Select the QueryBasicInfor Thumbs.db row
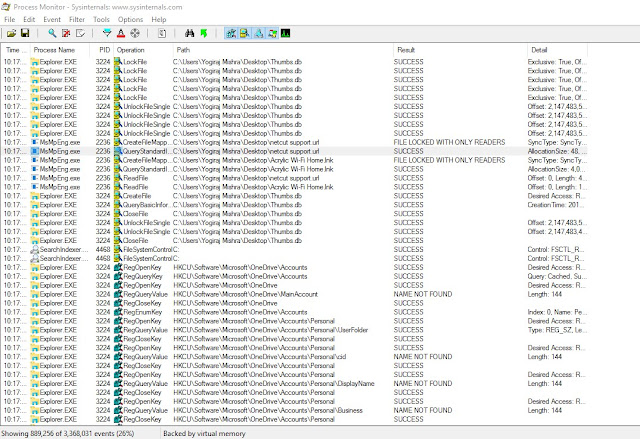The image size is (640, 439). click(x=295, y=205)
